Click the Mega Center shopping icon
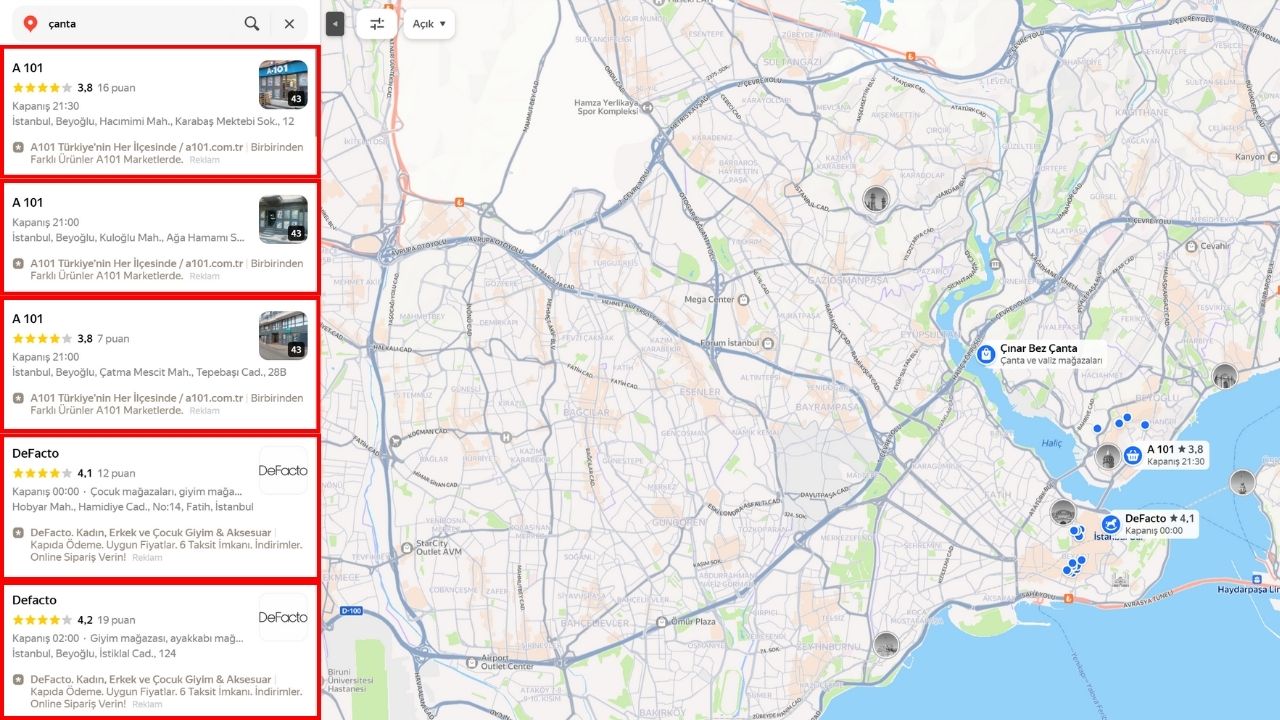1280x720 pixels. (x=744, y=300)
